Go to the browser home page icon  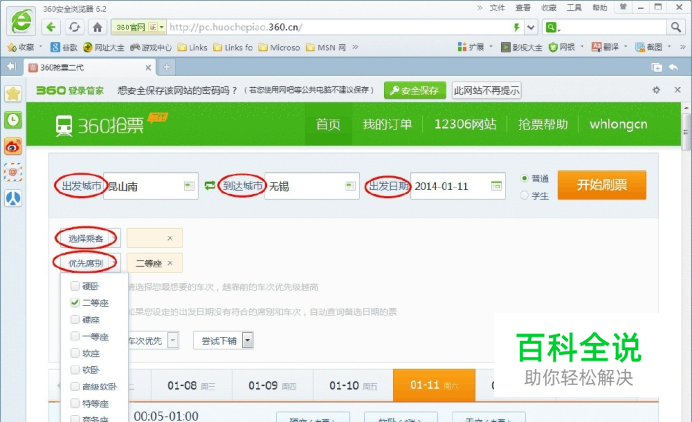pyautogui.click(x=98, y=27)
